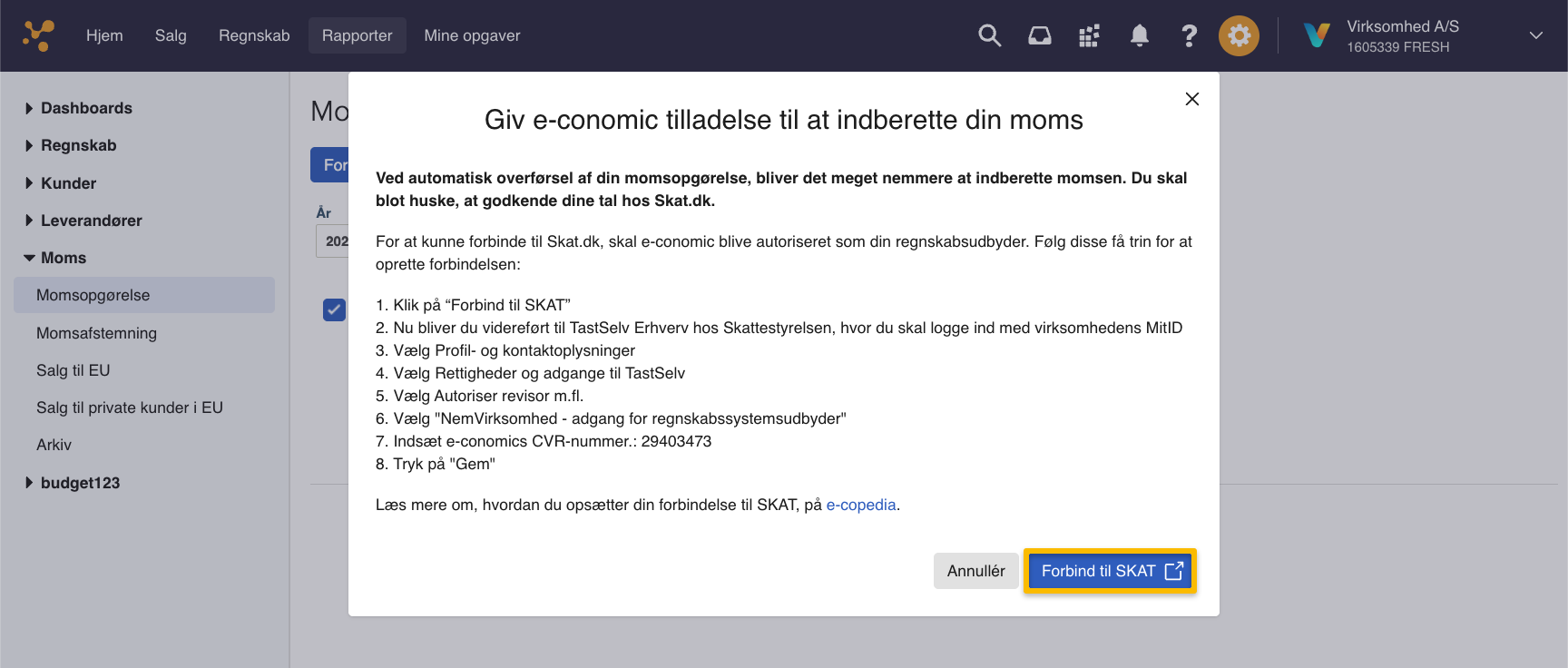
Task: Select Momsopgørelse in the sidebar
Action: coord(144,295)
